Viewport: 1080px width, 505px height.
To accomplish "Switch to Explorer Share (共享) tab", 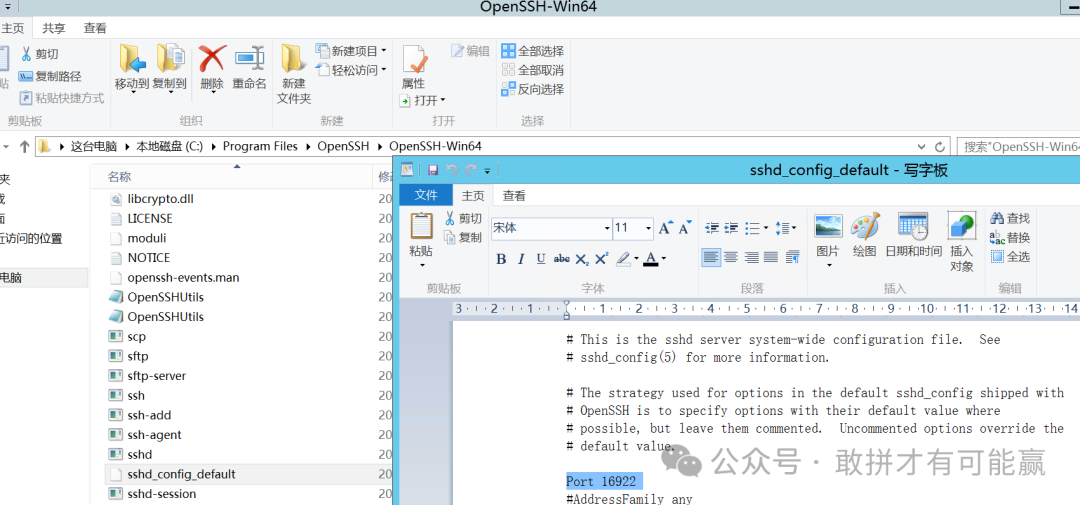I will pos(54,28).
